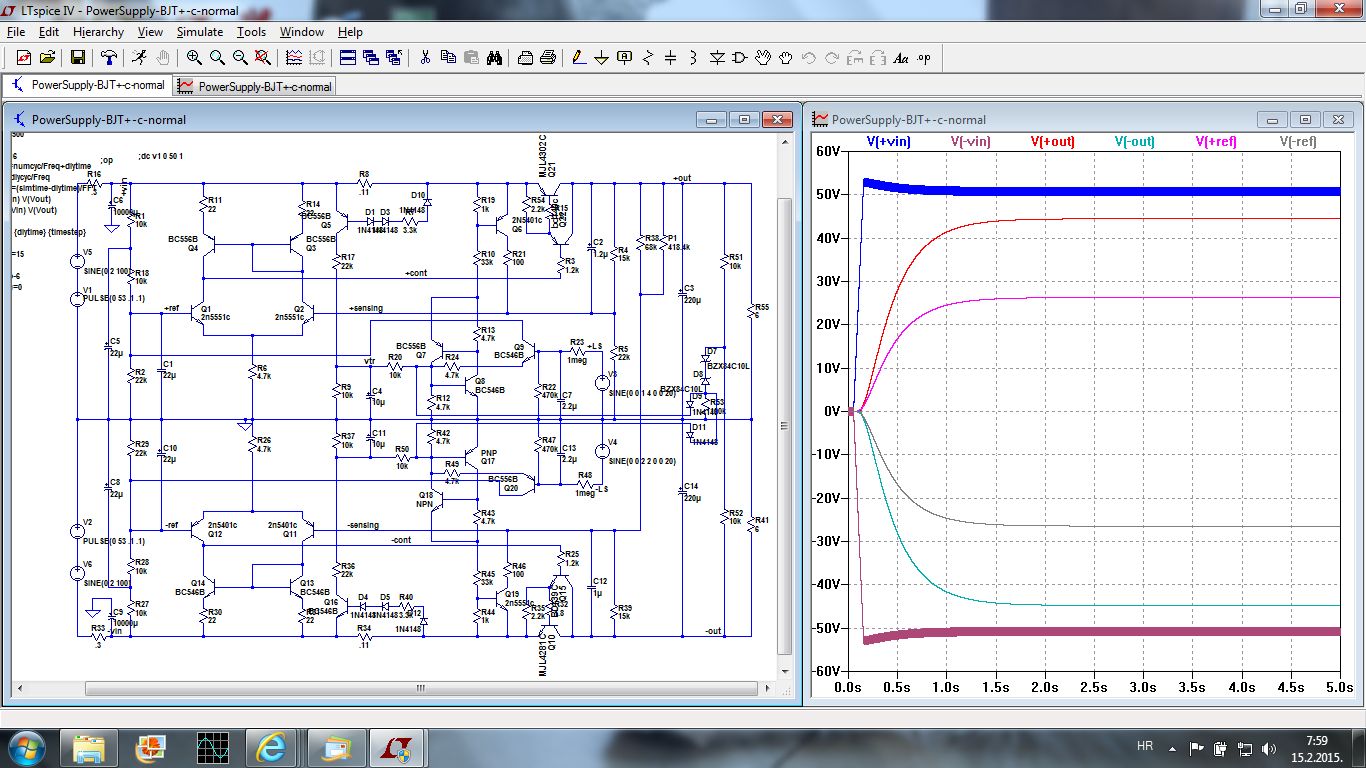This screenshot has height=768, width=1366.
Task: Place a ground symbol
Action: [x=602, y=58]
